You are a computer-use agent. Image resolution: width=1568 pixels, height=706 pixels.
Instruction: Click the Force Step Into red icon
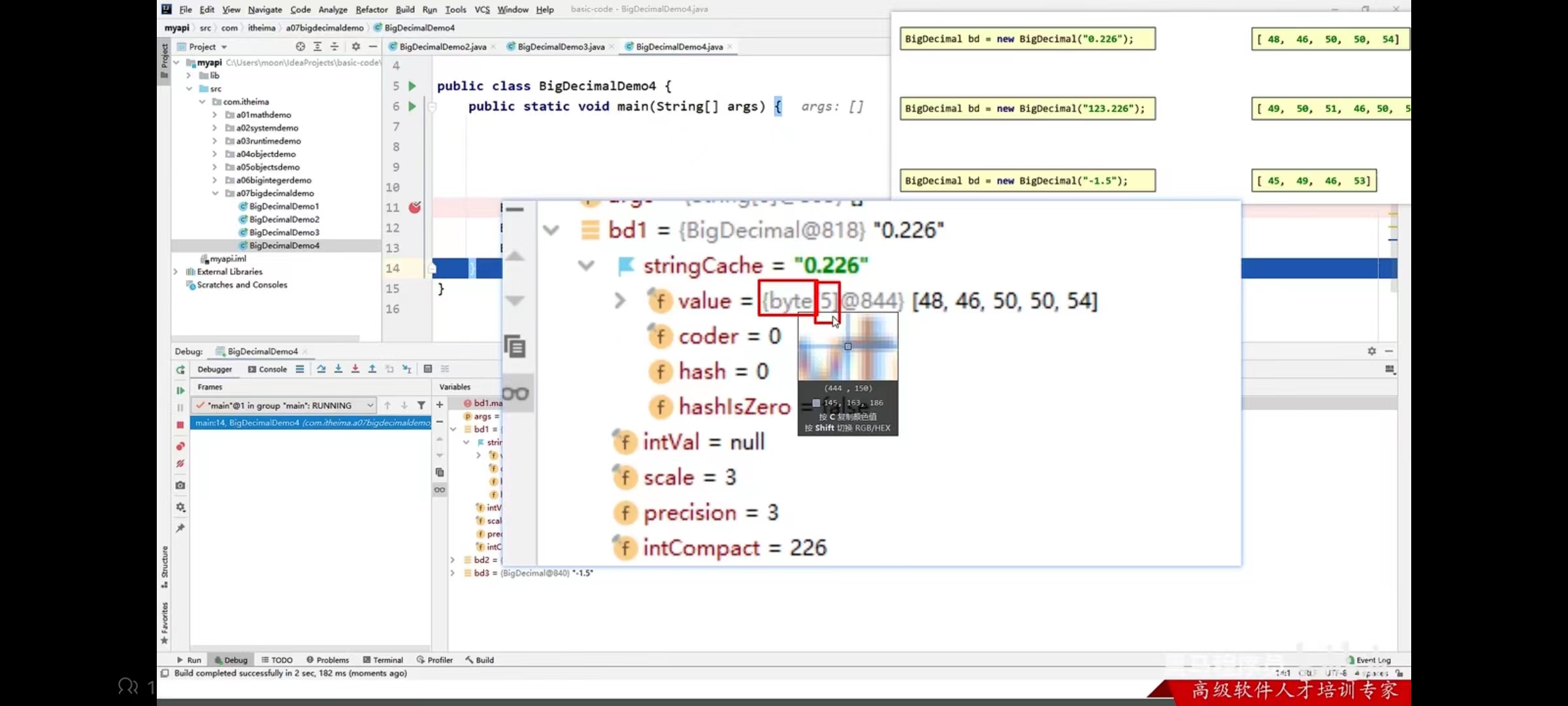click(x=355, y=369)
